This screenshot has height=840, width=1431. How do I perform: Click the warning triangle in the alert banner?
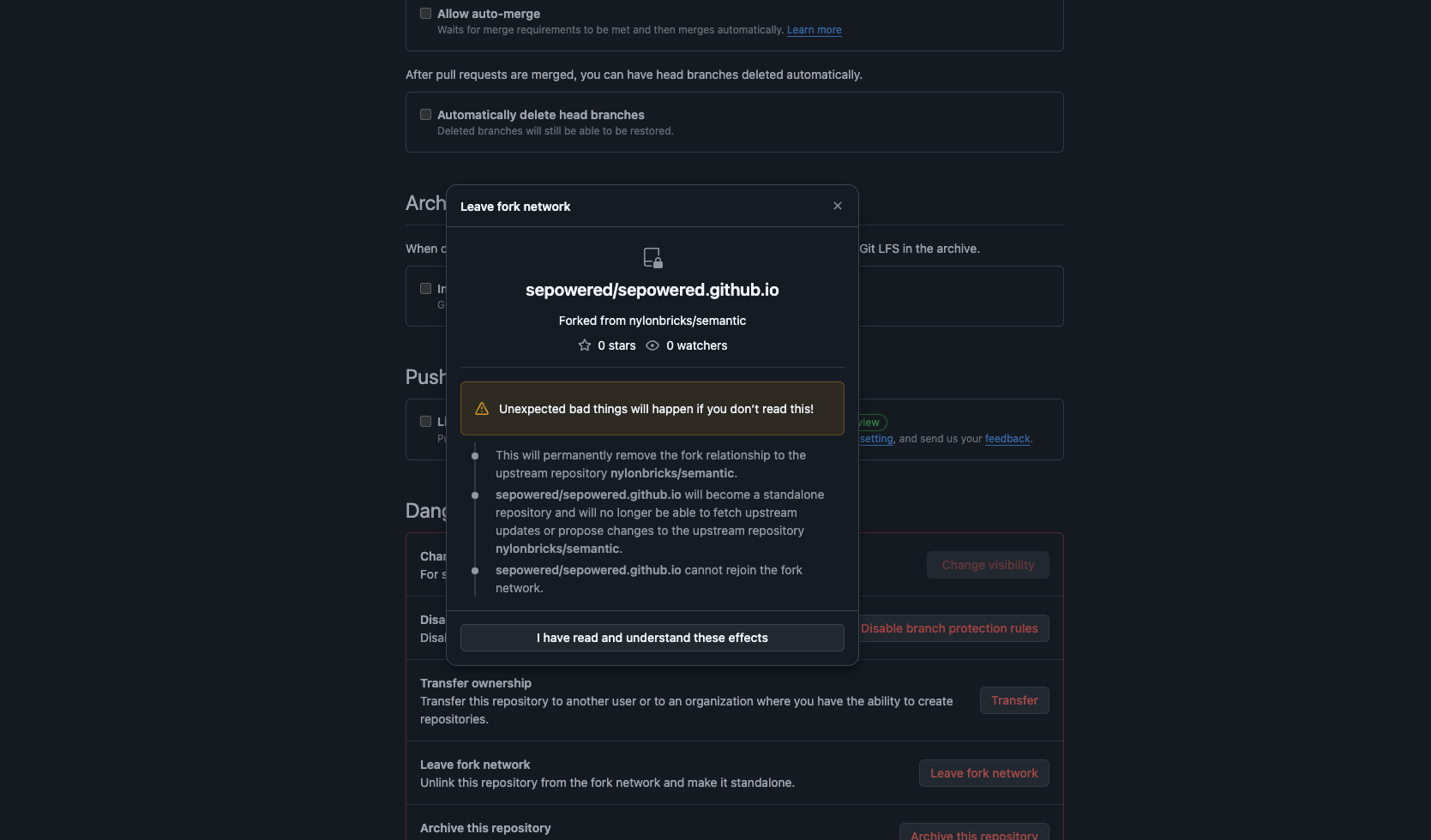click(x=481, y=408)
